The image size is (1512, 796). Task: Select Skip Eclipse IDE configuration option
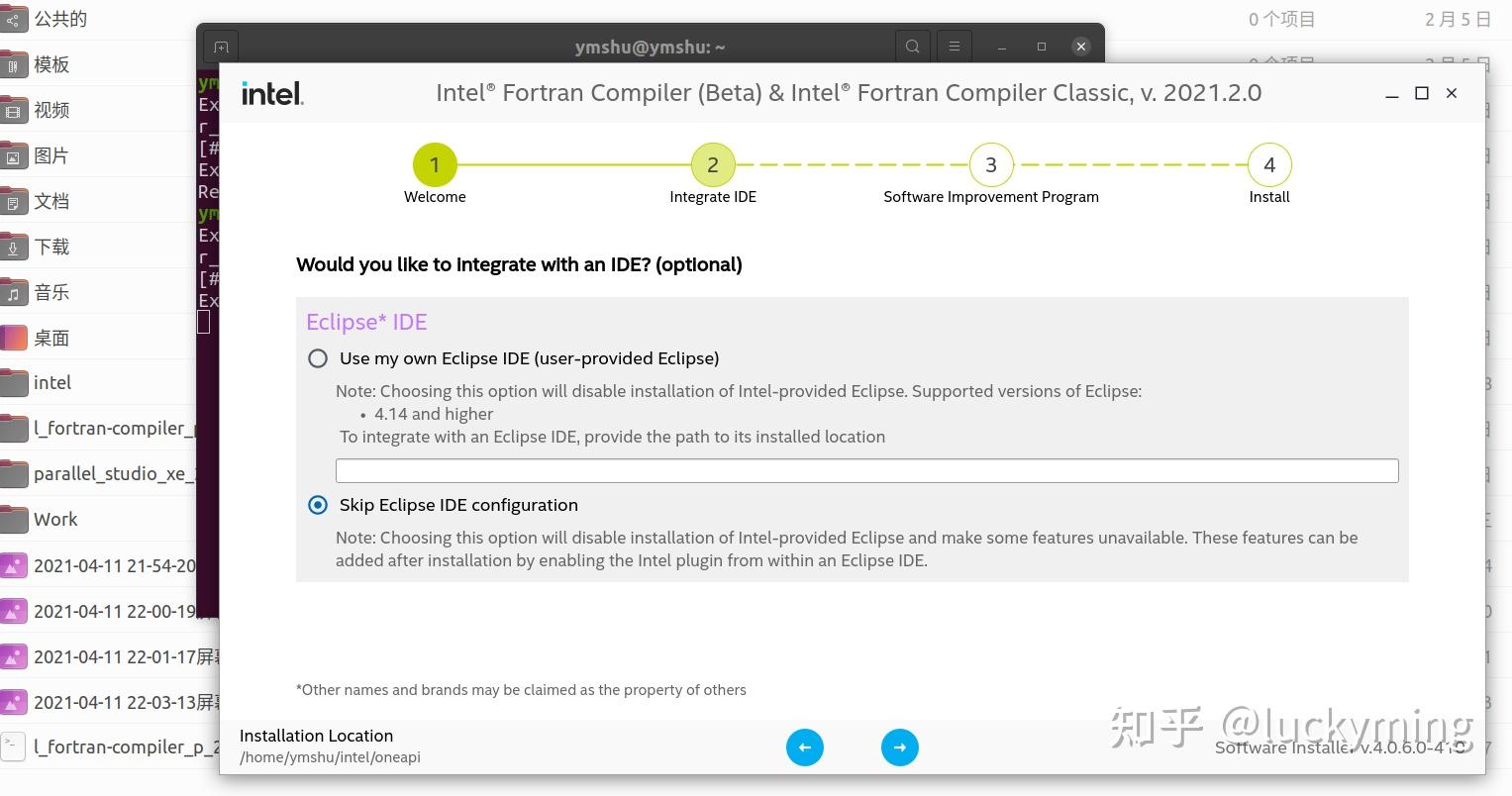(318, 505)
